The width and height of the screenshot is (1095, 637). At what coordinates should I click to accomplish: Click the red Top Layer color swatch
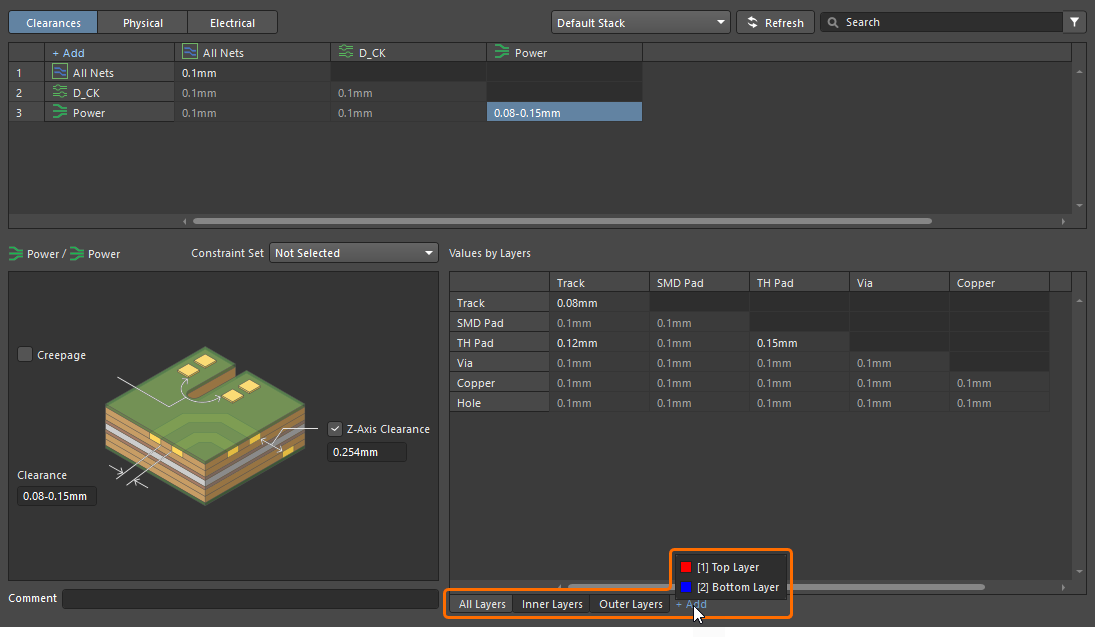[686, 567]
